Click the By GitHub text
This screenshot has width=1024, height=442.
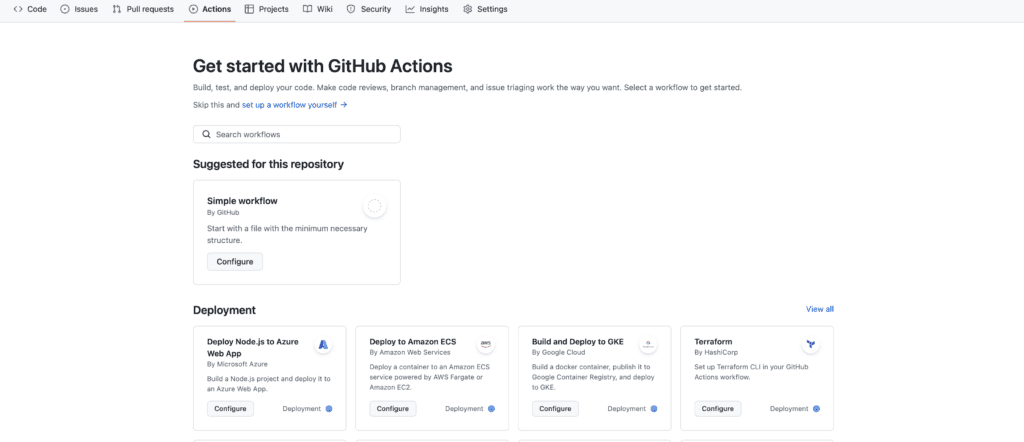pos(223,213)
